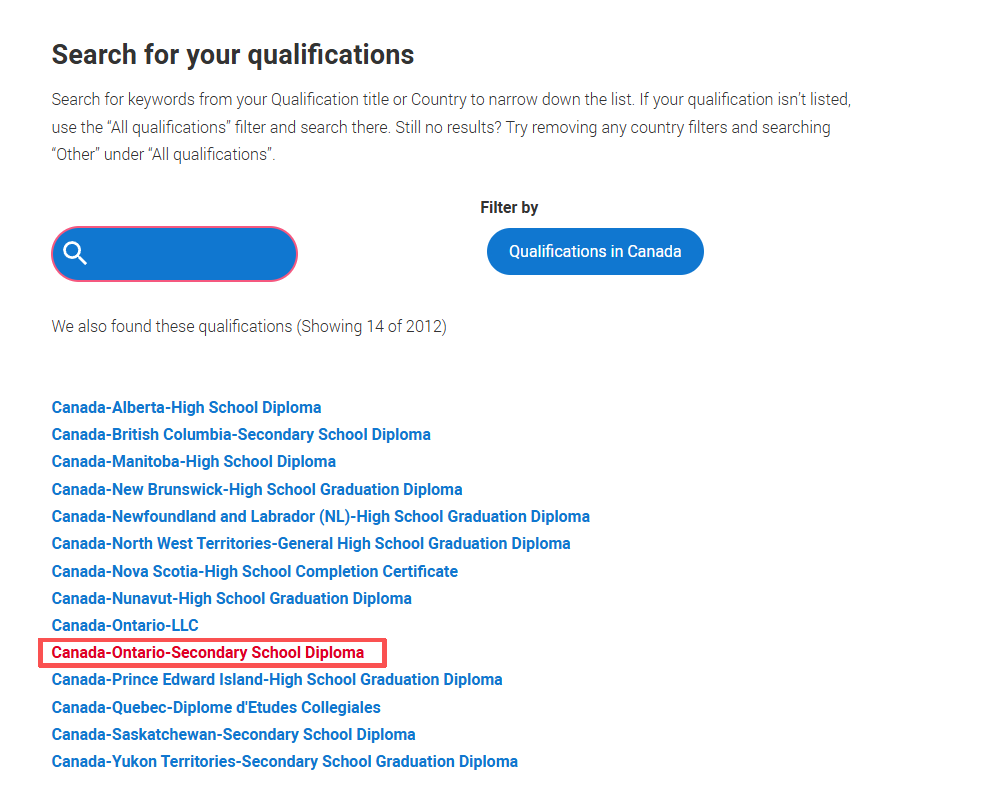This screenshot has width=994, height=807.
Task: Click the Qualifications in Canada filter button
Action: tap(595, 251)
